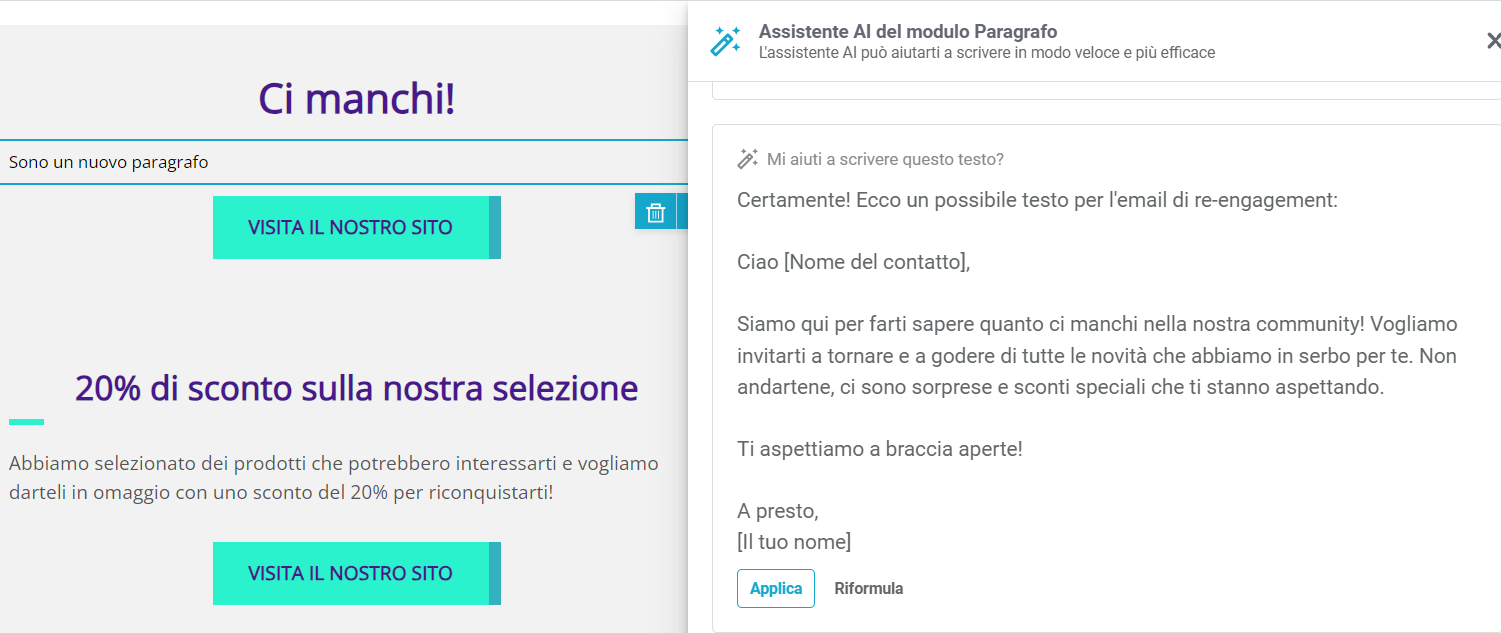Image resolution: width=1501 pixels, height=633 pixels.
Task: Close the 'Assistente AI del modulo Paragrafo' panel
Action: coord(1493,40)
